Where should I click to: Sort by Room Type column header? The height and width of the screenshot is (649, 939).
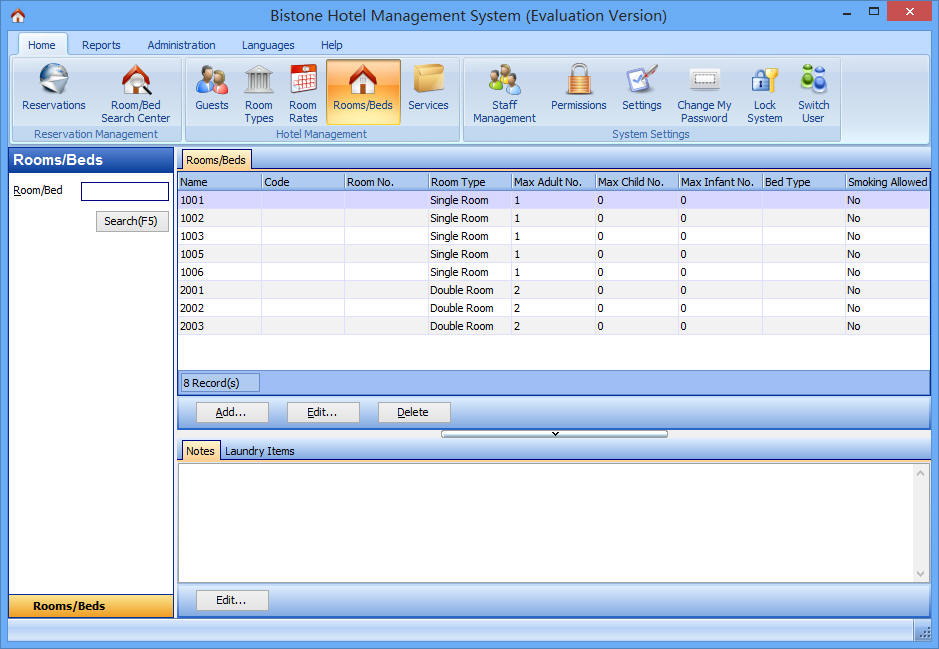click(x=470, y=181)
